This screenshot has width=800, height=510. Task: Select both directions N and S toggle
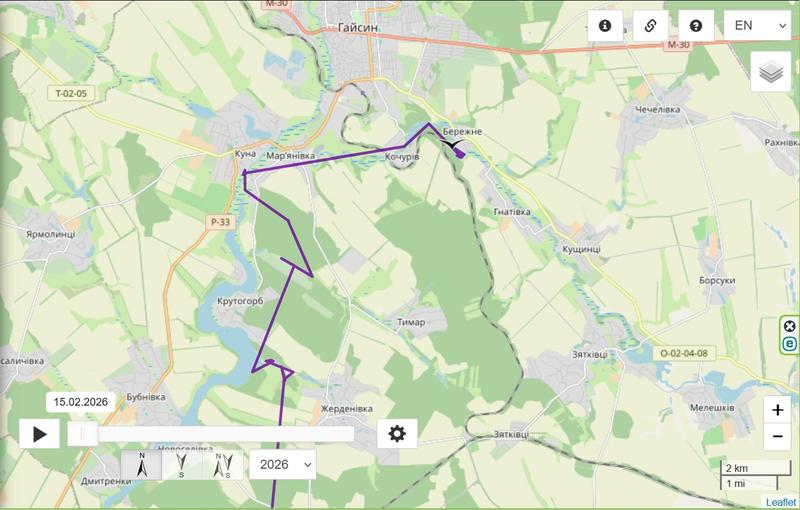tap(223, 465)
